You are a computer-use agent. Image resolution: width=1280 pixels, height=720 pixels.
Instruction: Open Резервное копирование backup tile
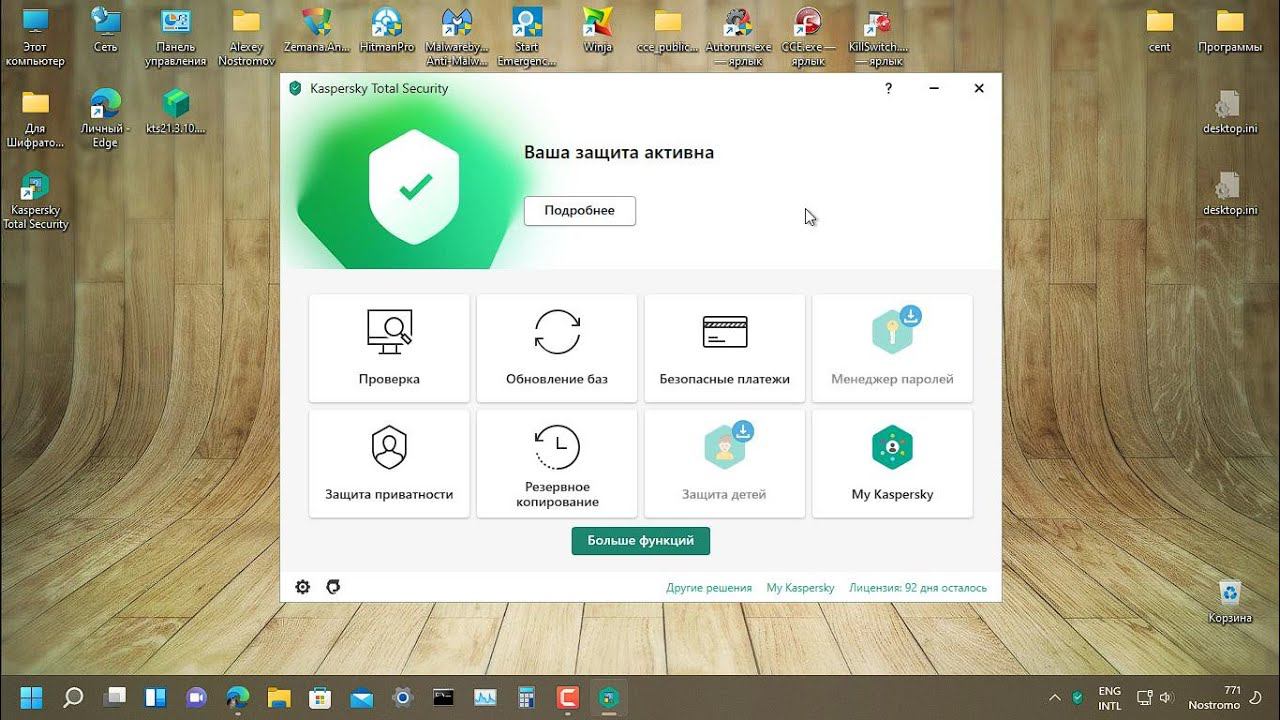pyautogui.click(x=557, y=464)
